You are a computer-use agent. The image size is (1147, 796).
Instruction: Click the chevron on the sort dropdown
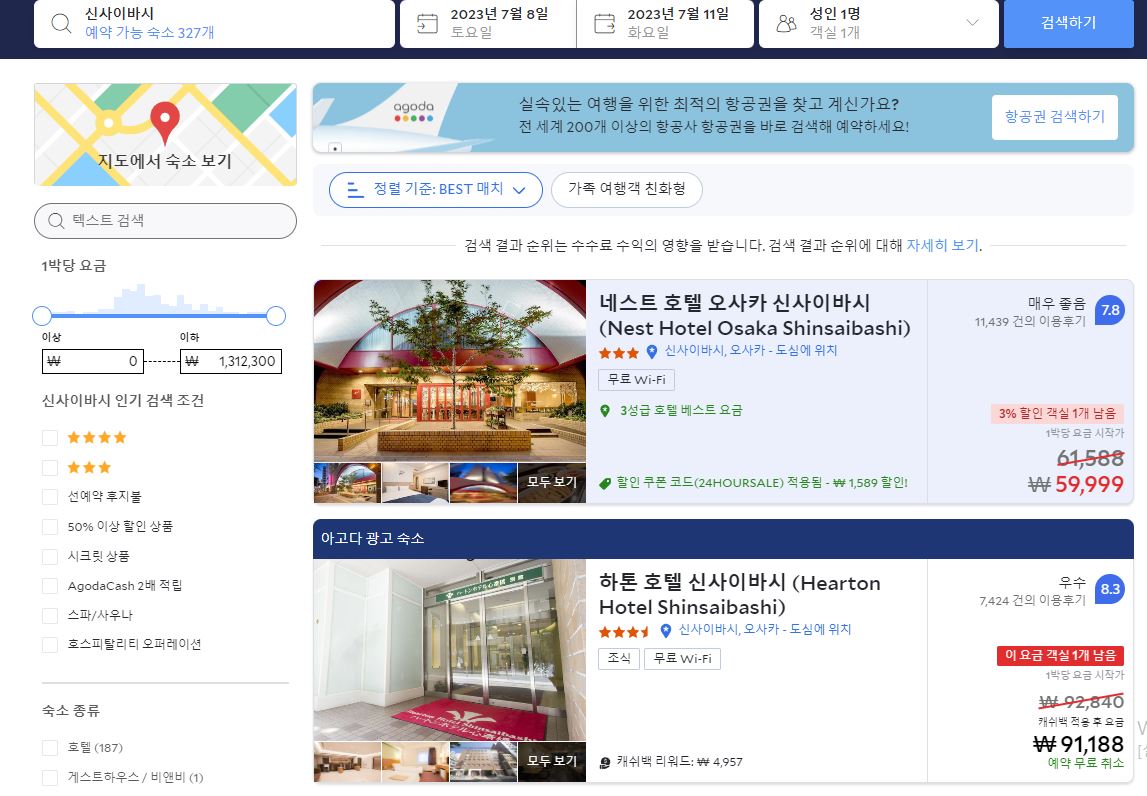point(519,190)
